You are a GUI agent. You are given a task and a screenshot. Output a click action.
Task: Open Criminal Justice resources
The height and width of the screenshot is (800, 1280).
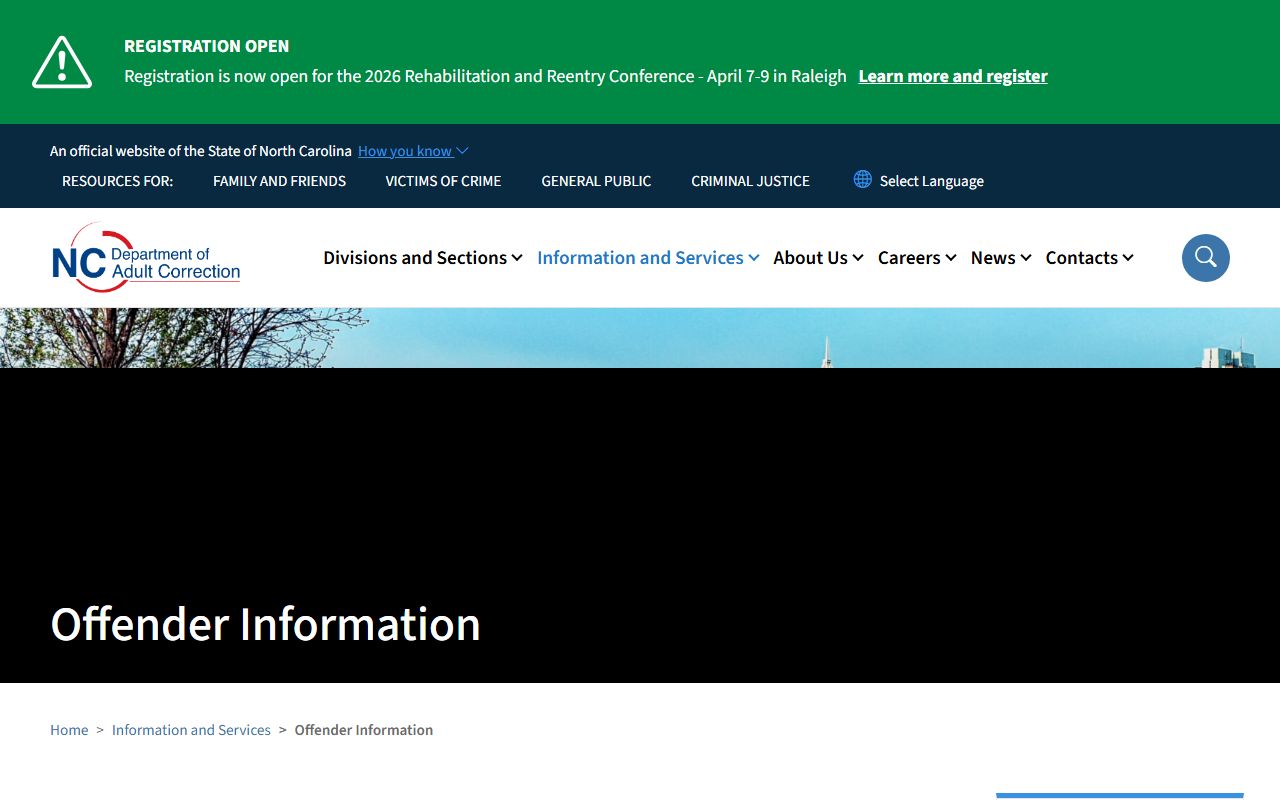[x=750, y=181]
